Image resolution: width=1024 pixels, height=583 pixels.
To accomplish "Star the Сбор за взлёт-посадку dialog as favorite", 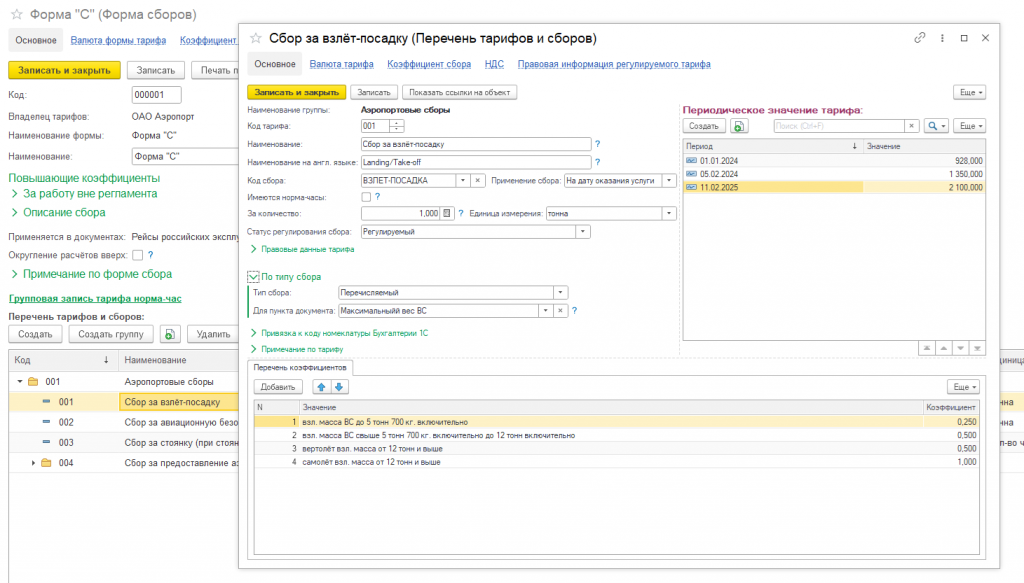I will (x=256, y=39).
